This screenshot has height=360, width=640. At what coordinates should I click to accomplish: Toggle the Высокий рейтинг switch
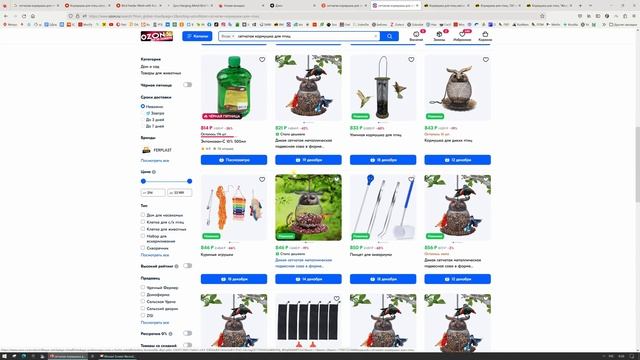[x=187, y=266]
